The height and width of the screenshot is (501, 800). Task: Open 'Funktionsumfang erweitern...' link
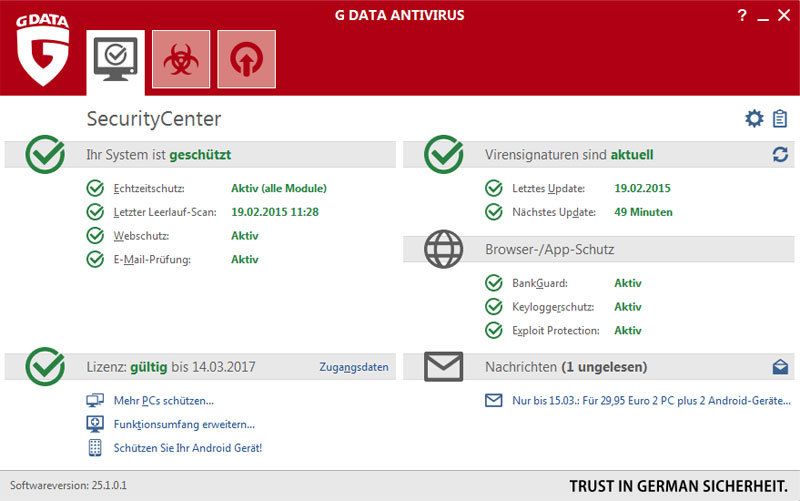pos(184,424)
